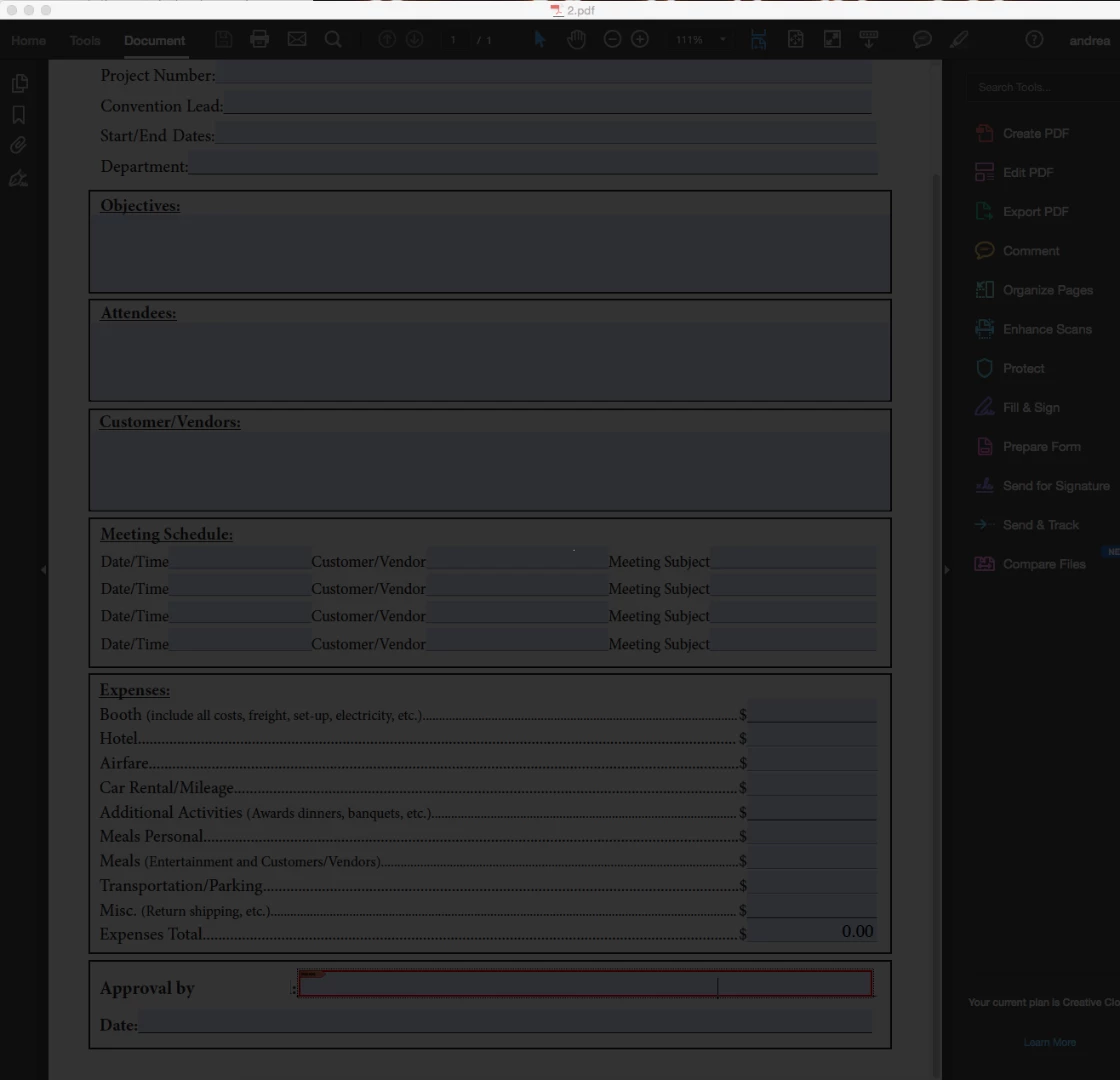Open the Attachments paperclip sidebar icon
The image size is (1120, 1080).
(x=19, y=146)
